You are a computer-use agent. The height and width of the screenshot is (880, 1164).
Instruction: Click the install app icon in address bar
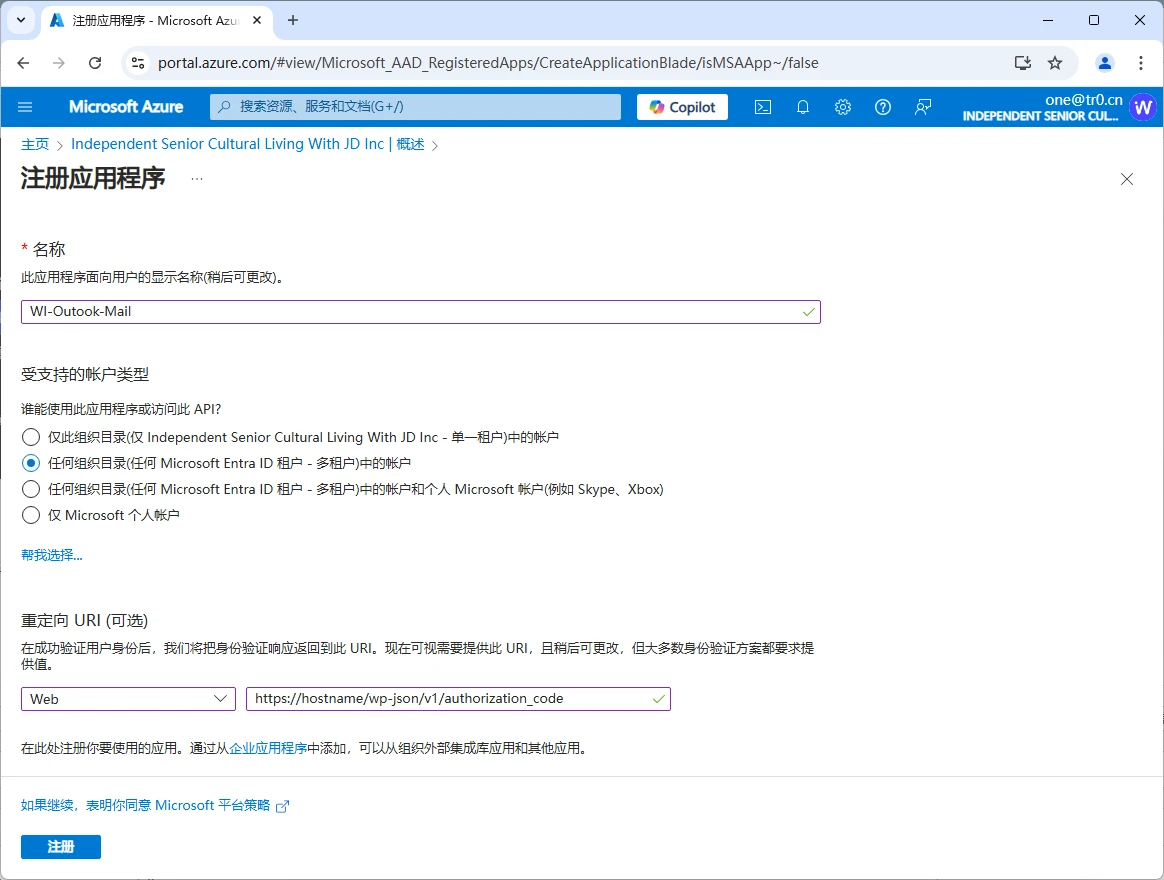coord(1023,63)
